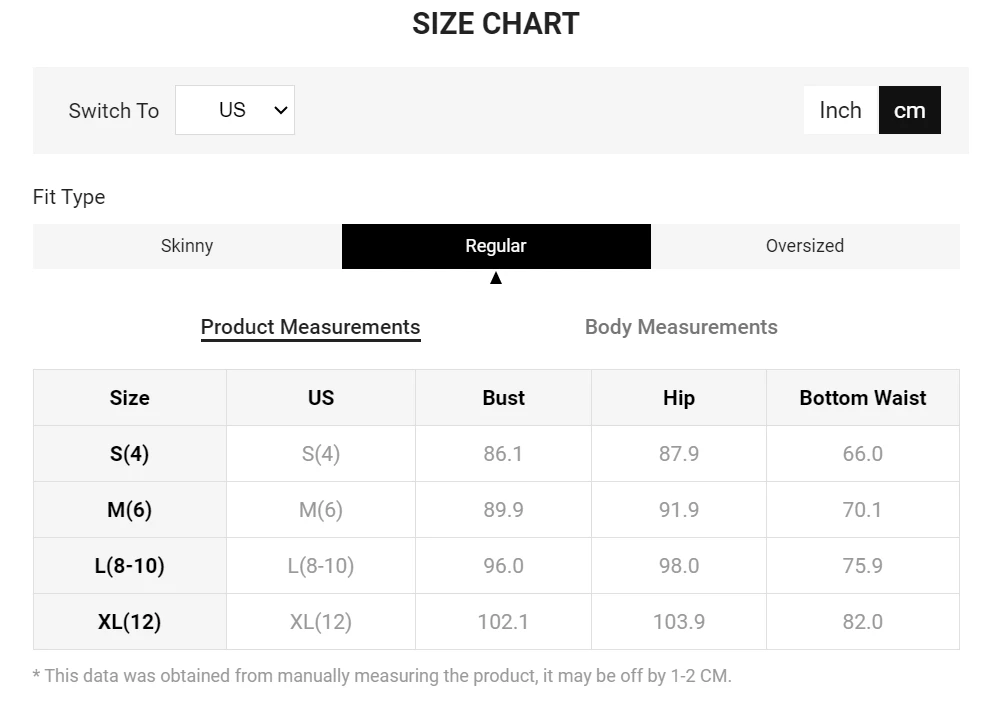Choose the Oversized fit type
Image resolution: width=982 pixels, height=709 pixels.
(805, 246)
